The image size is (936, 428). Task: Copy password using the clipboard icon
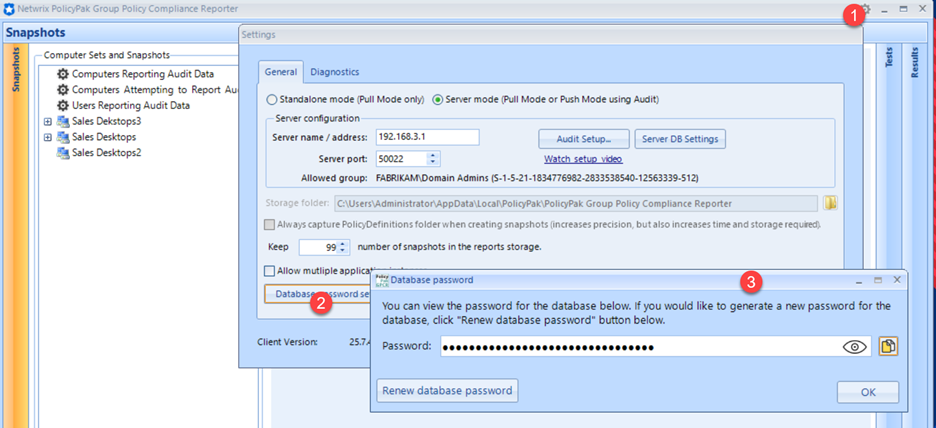tap(886, 346)
